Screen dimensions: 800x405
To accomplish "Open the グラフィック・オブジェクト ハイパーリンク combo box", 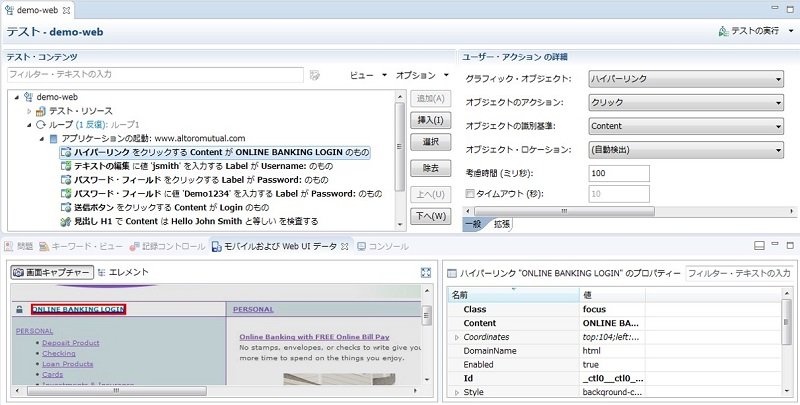I will [x=686, y=79].
